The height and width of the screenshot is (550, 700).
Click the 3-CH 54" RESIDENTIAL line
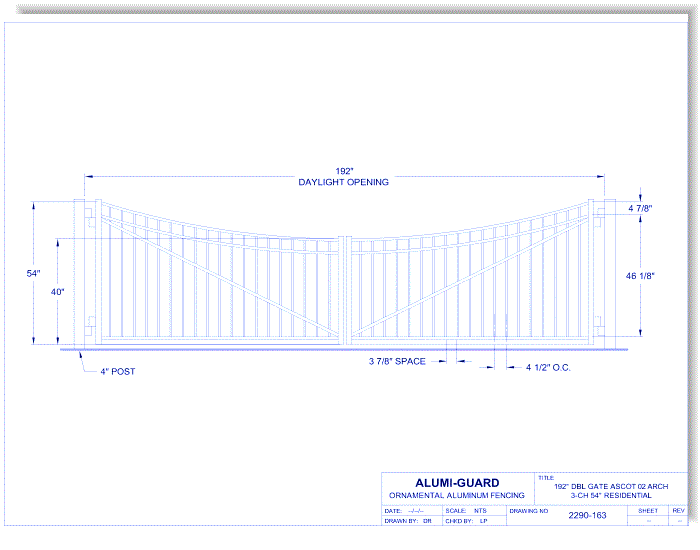click(x=611, y=496)
